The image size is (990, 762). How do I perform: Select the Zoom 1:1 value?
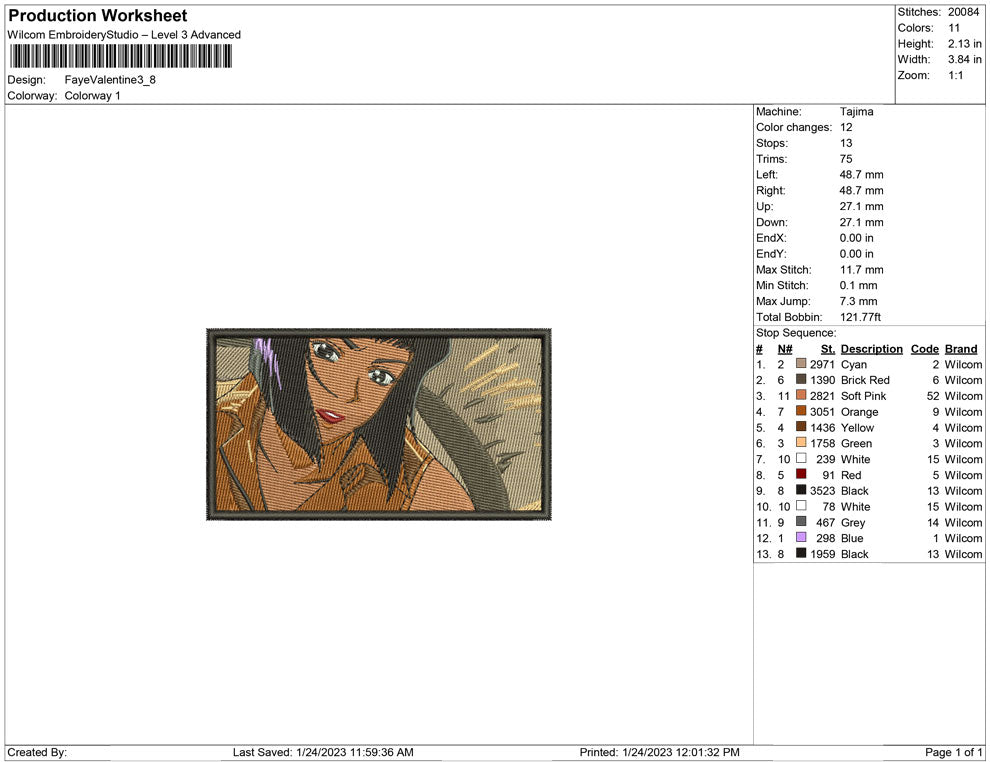coord(955,75)
